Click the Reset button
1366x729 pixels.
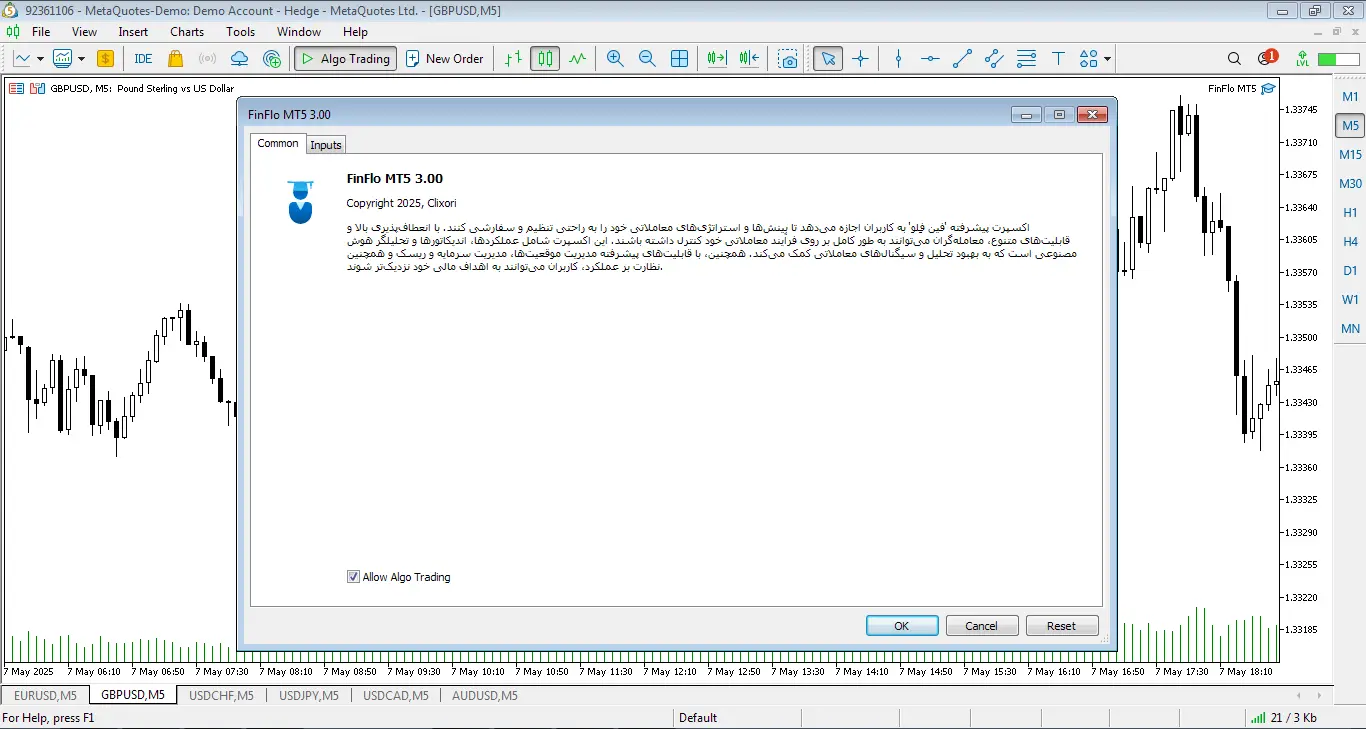point(1062,626)
